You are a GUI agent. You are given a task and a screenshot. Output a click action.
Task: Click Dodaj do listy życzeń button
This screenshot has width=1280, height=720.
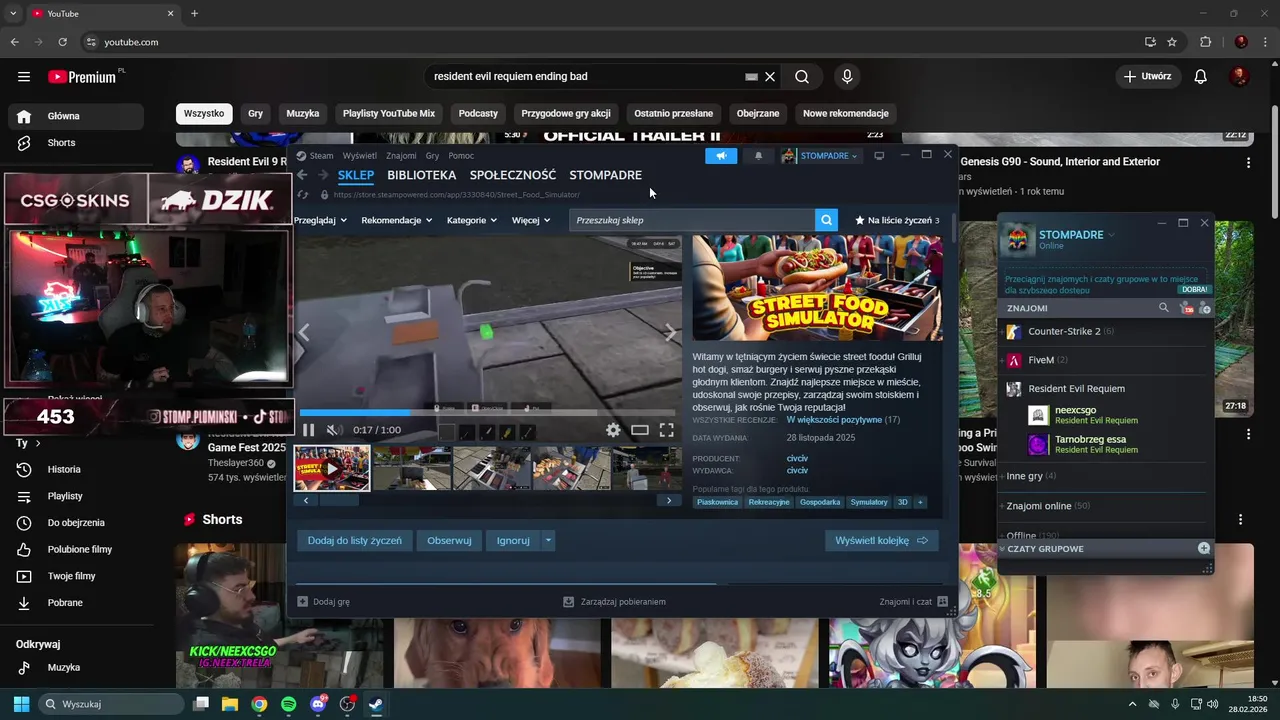pyautogui.click(x=354, y=540)
